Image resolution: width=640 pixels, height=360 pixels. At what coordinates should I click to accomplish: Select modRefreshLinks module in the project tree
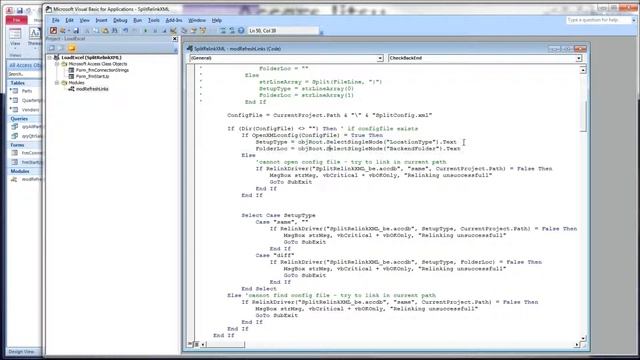(x=92, y=89)
